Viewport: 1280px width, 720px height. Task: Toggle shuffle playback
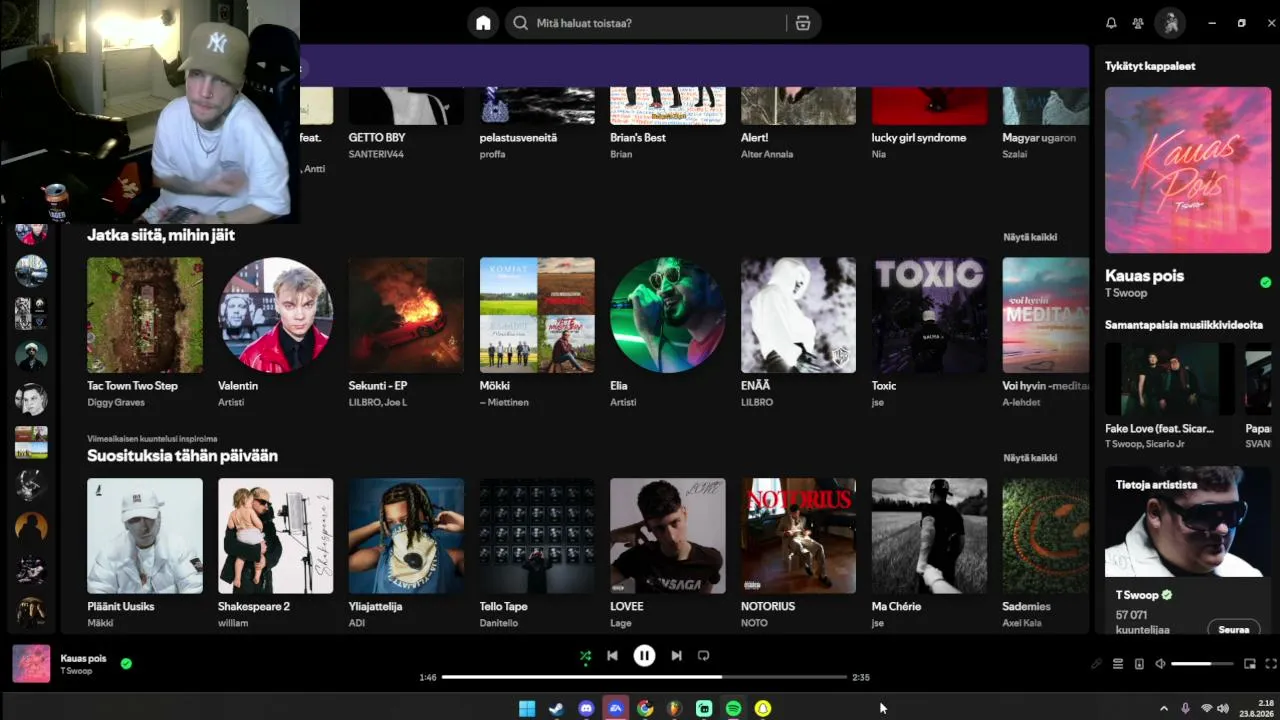pyautogui.click(x=585, y=656)
